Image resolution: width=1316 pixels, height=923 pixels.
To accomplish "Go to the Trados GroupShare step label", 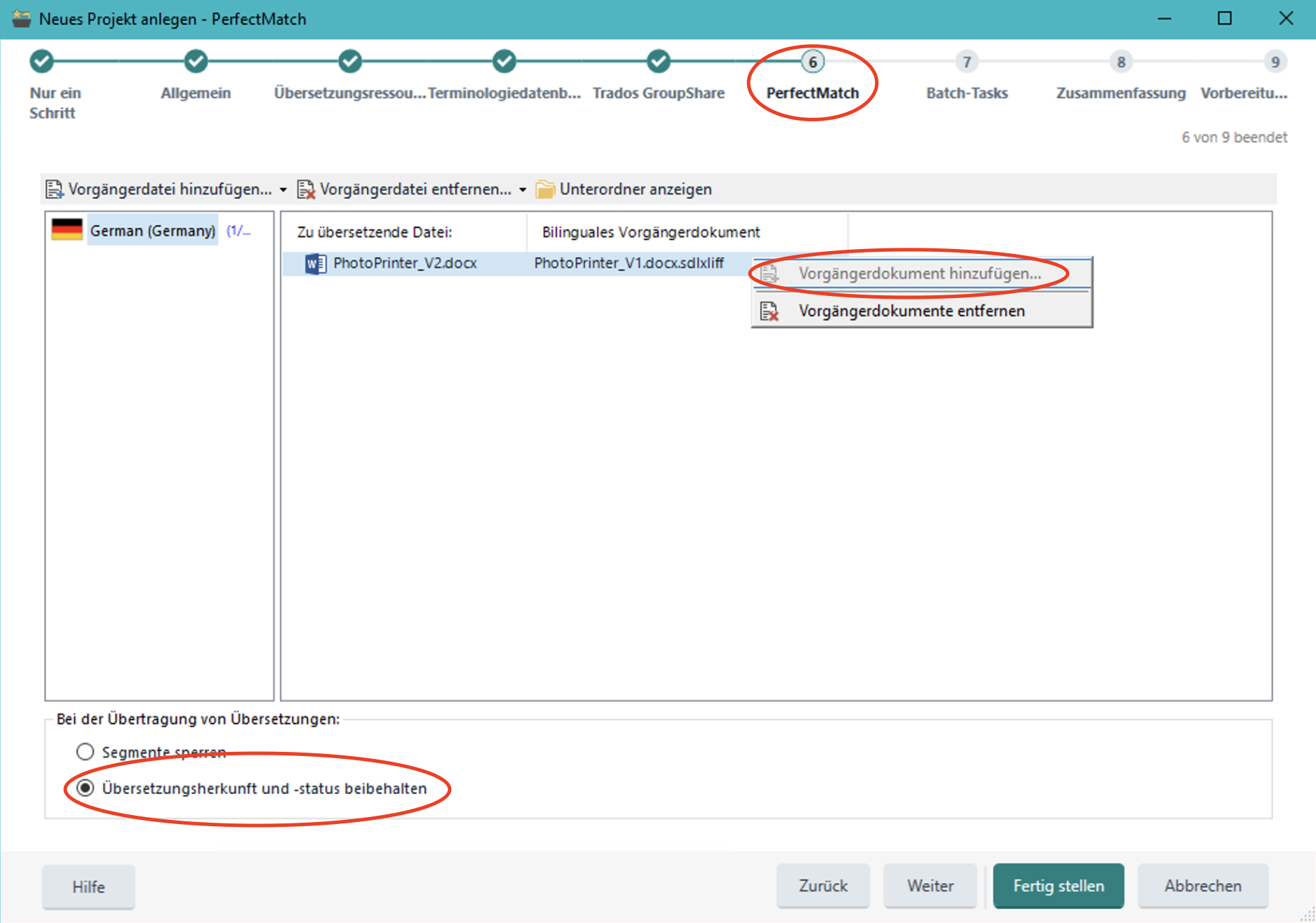I will click(x=659, y=93).
